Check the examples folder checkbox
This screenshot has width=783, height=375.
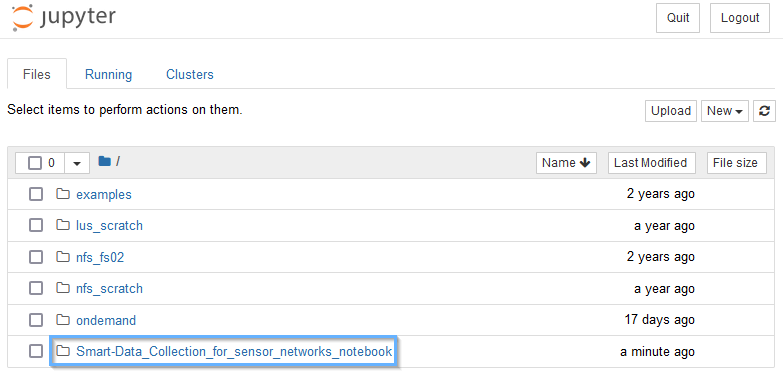[x=36, y=194]
